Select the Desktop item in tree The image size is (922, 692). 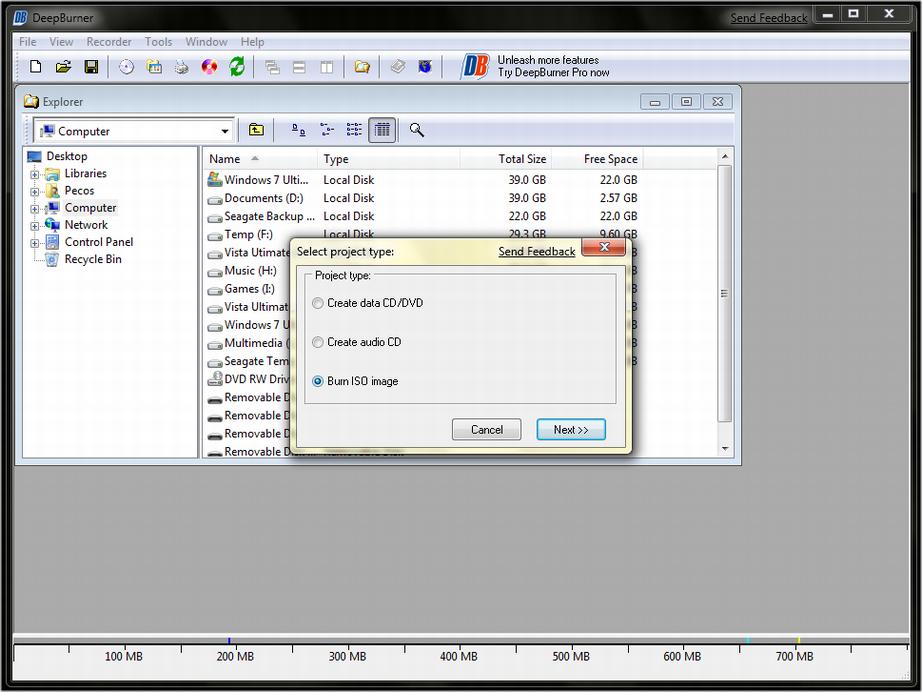(66, 156)
